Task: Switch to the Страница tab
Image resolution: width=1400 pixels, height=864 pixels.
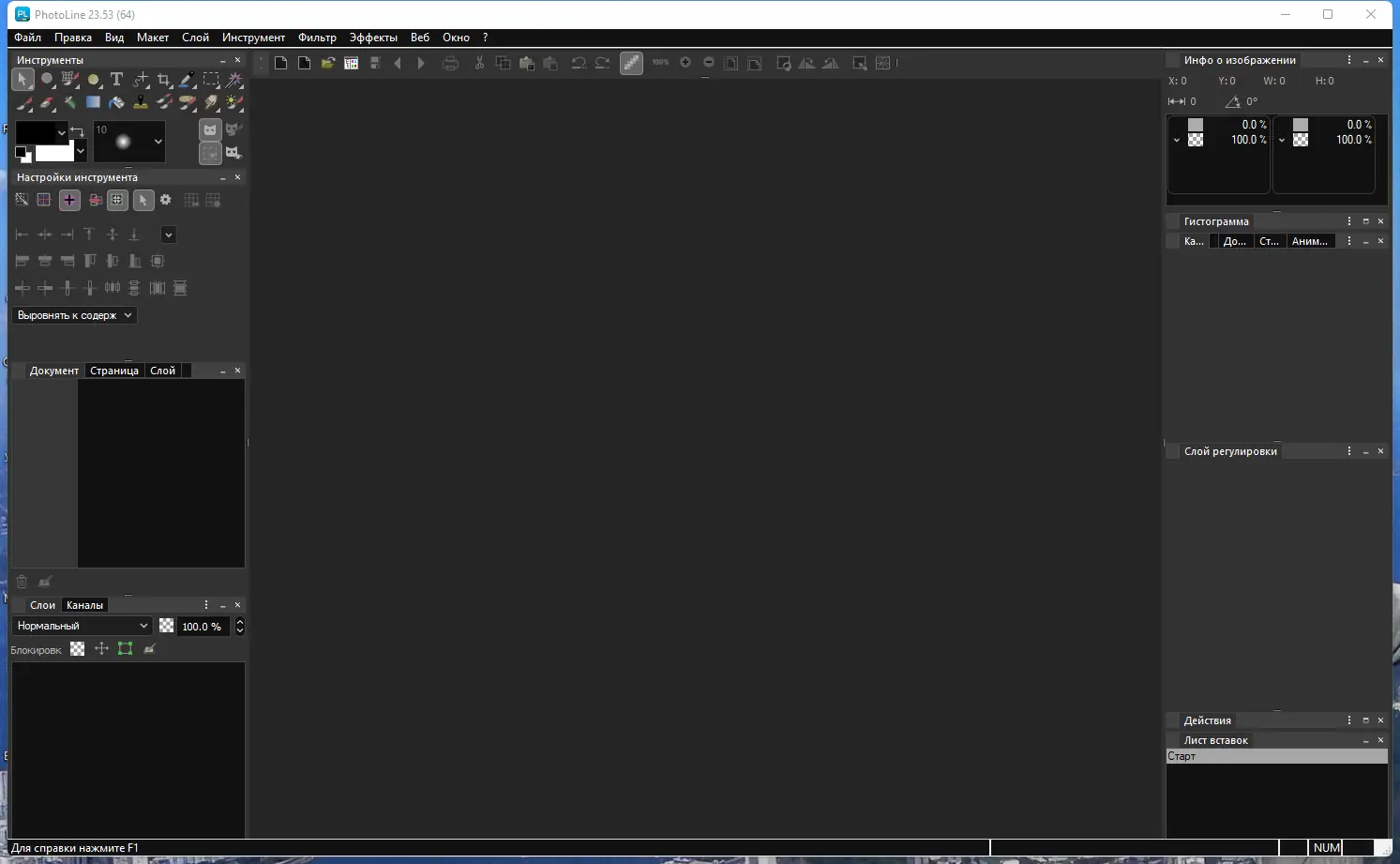Action: coord(114,371)
